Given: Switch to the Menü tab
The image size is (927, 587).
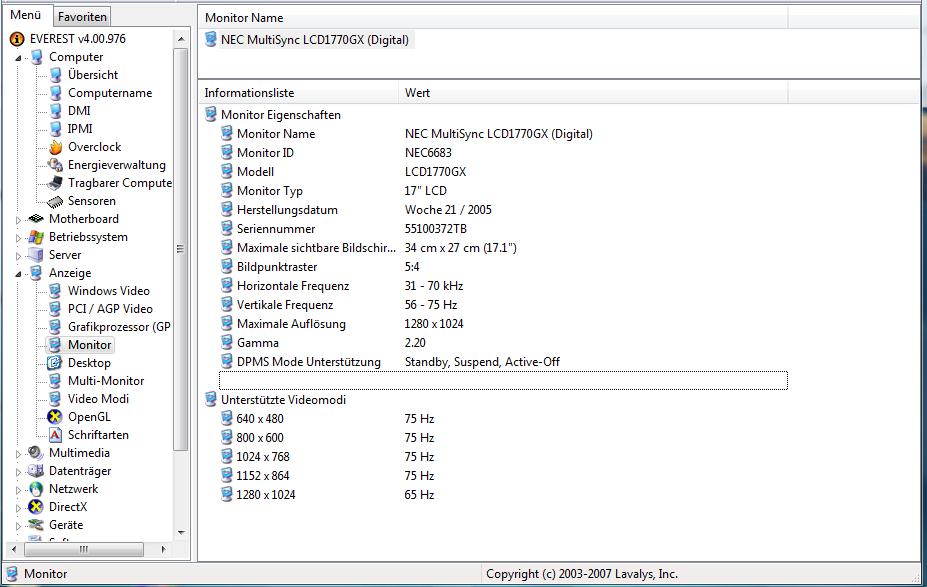Looking at the screenshot, I should pyautogui.click(x=26, y=15).
